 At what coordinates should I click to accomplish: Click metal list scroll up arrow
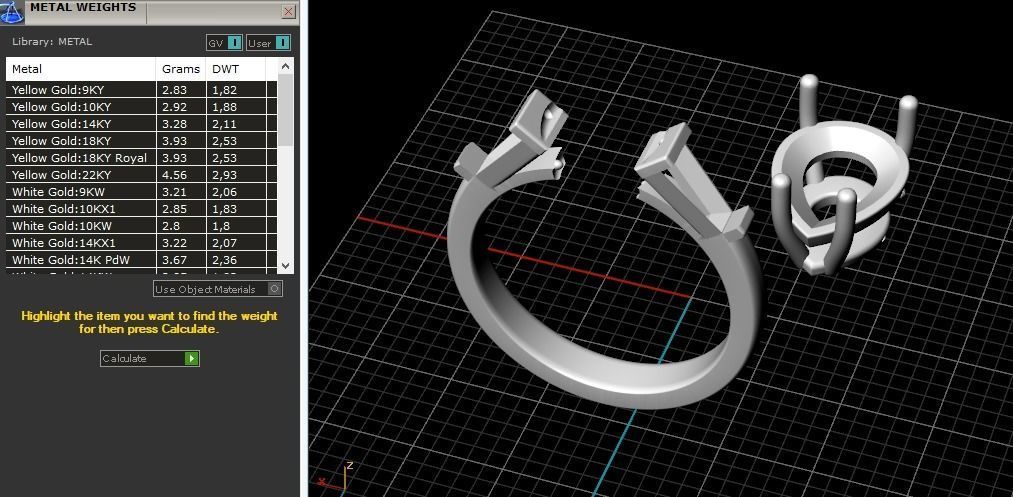[x=286, y=66]
